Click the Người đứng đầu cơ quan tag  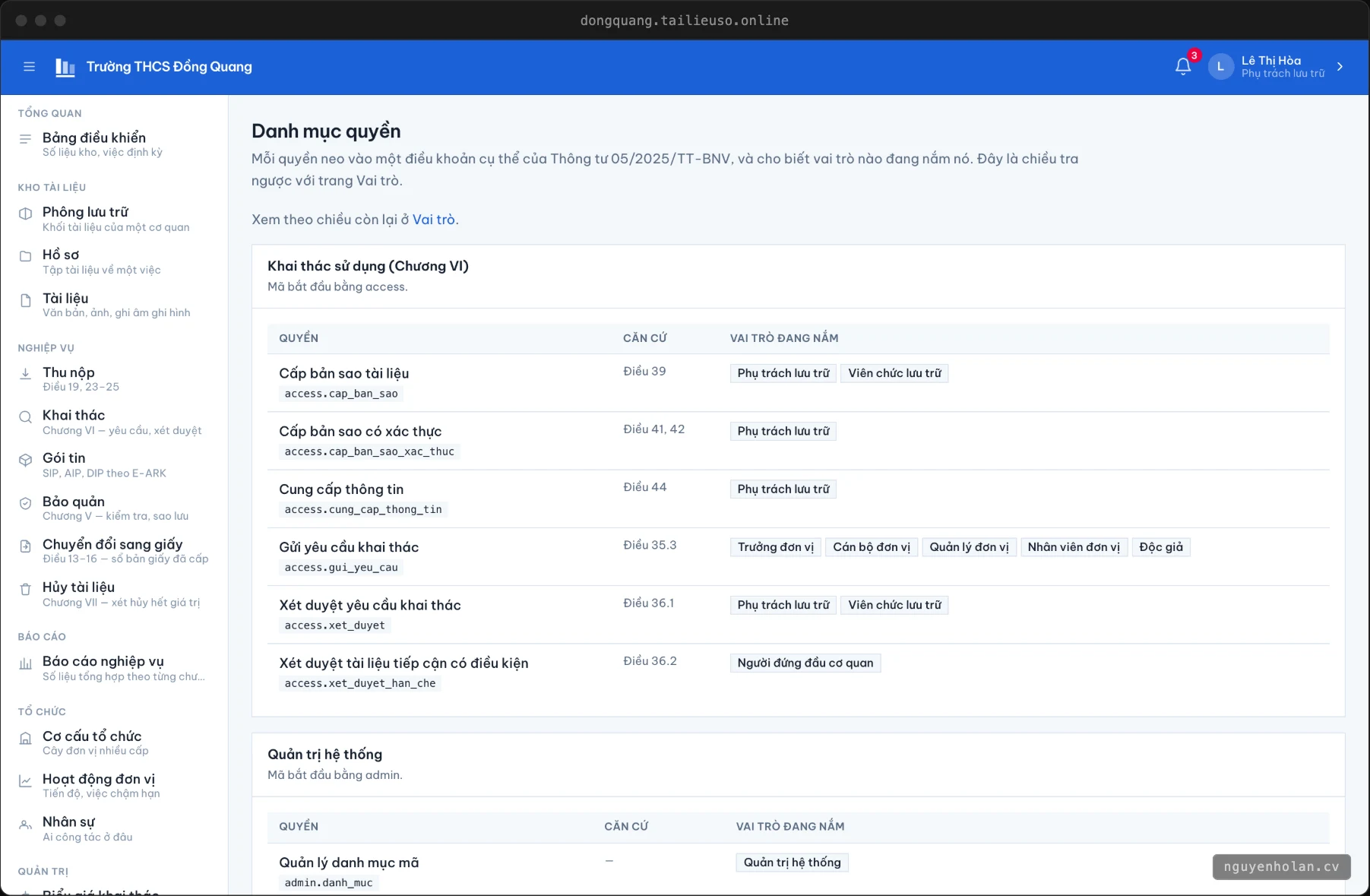pos(805,663)
